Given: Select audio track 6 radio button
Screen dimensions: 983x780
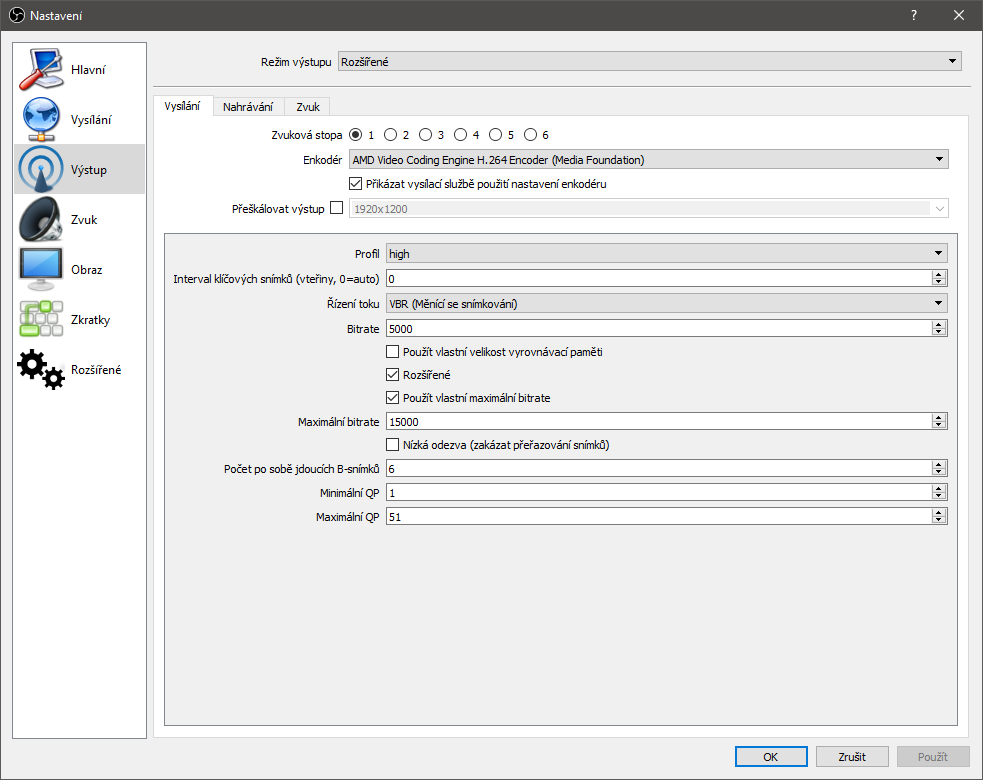Looking at the screenshot, I should 530,135.
